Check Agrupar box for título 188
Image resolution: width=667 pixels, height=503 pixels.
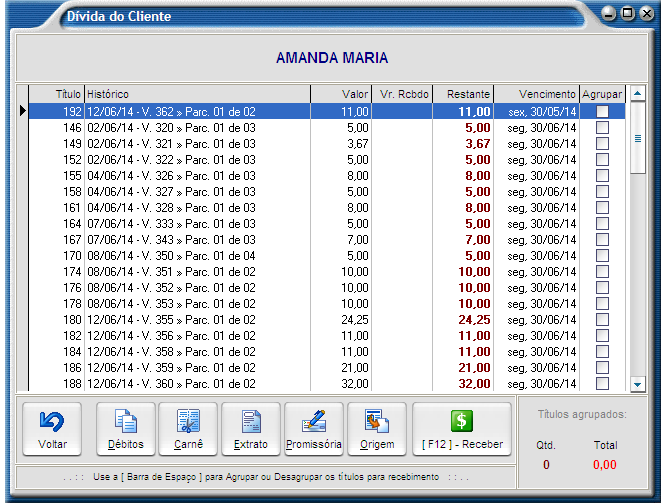602,383
